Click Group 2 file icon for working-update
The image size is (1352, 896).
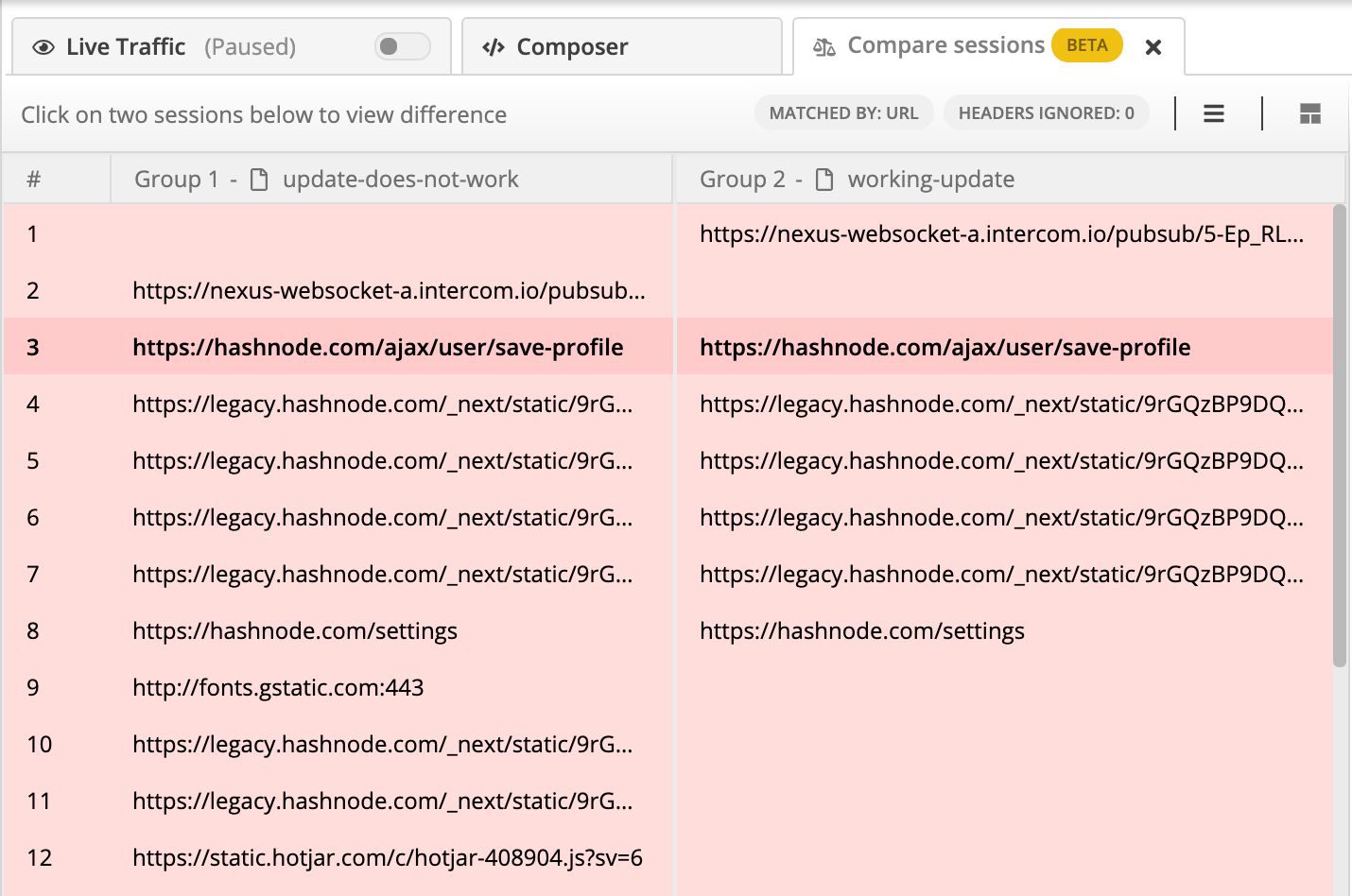824,180
